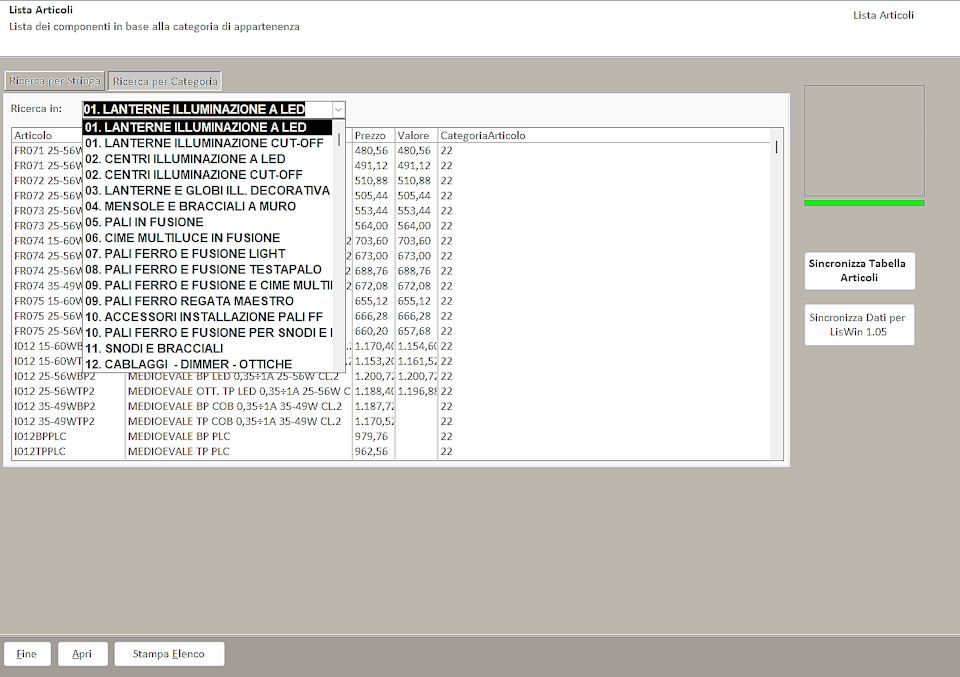Click the Articolo column header
This screenshot has height=677, width=960.
pyautogui.click(x=33, y=136)
